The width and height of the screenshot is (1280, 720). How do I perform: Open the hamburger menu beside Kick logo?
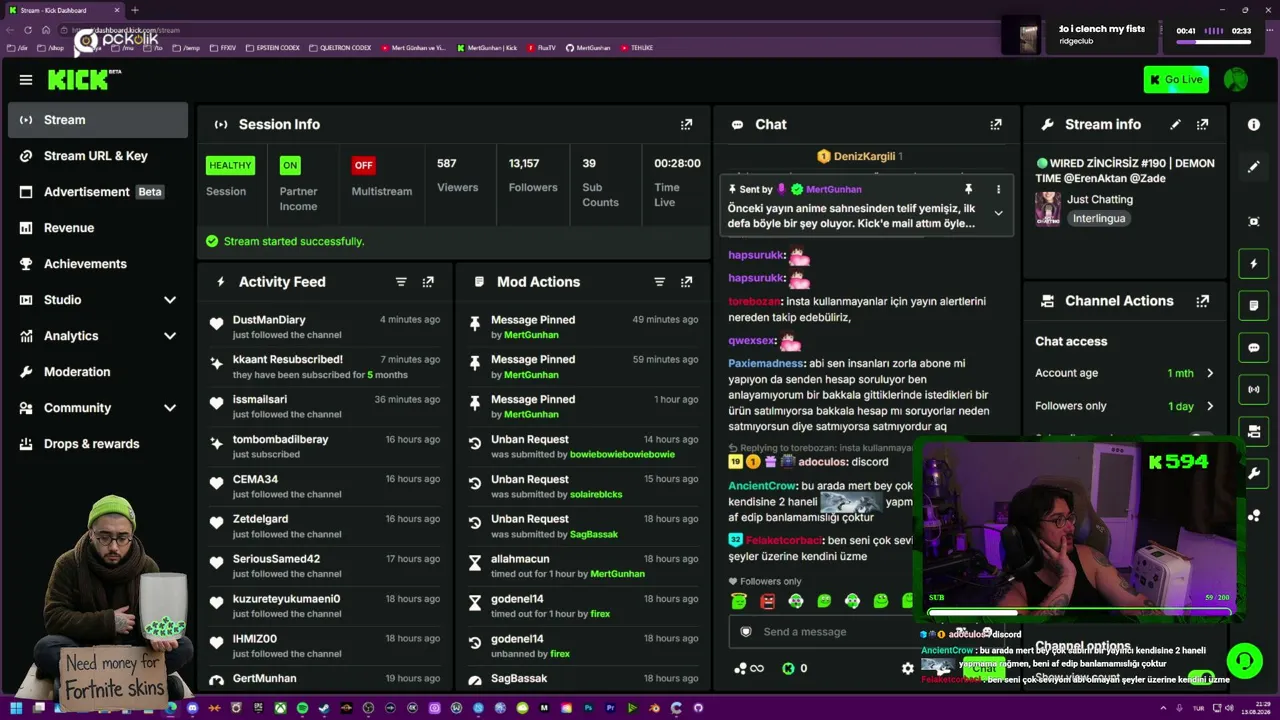coord(26,80)
